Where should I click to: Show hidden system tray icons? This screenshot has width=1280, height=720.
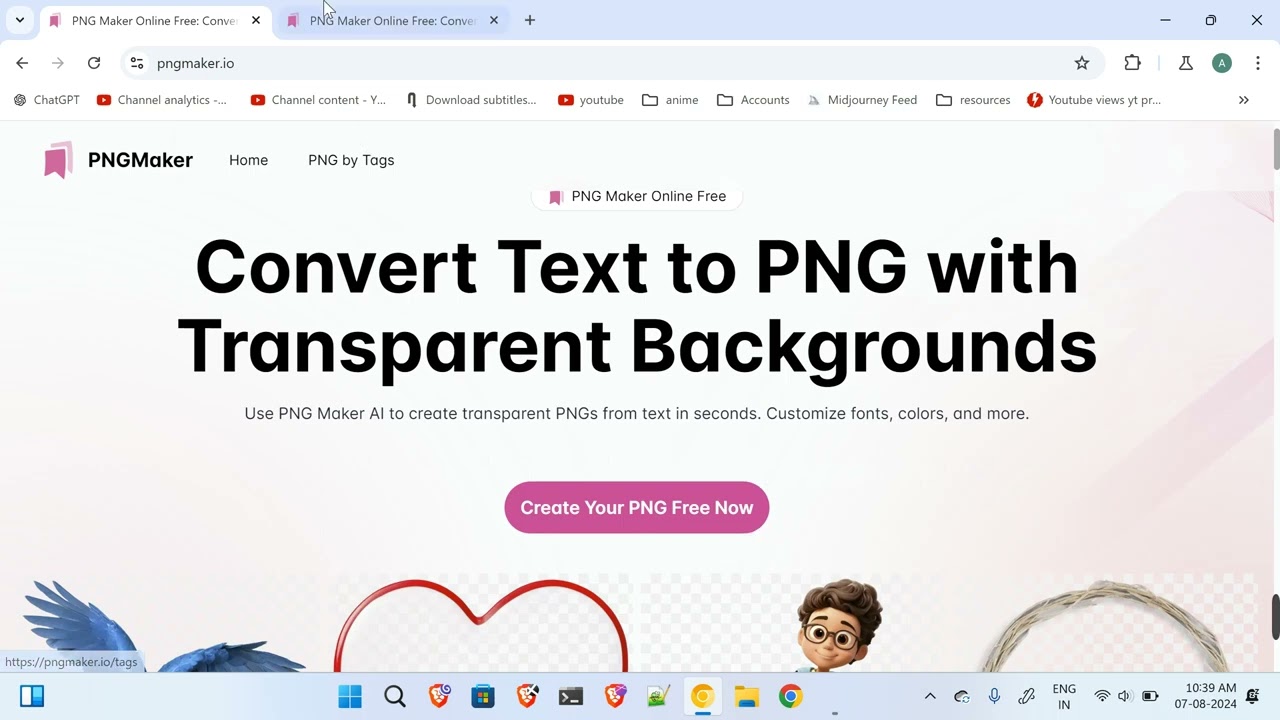pos(929,695)
